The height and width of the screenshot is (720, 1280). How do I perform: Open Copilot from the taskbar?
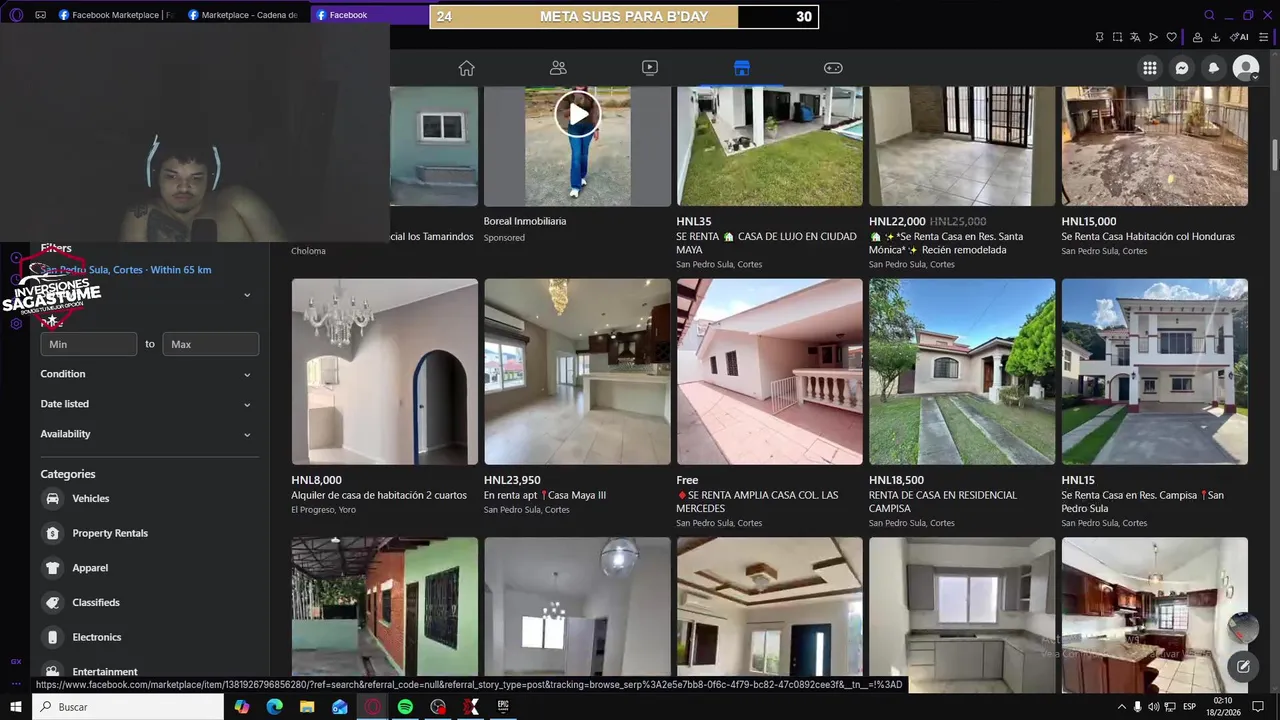pyautogui.click(x=242, y=707)
